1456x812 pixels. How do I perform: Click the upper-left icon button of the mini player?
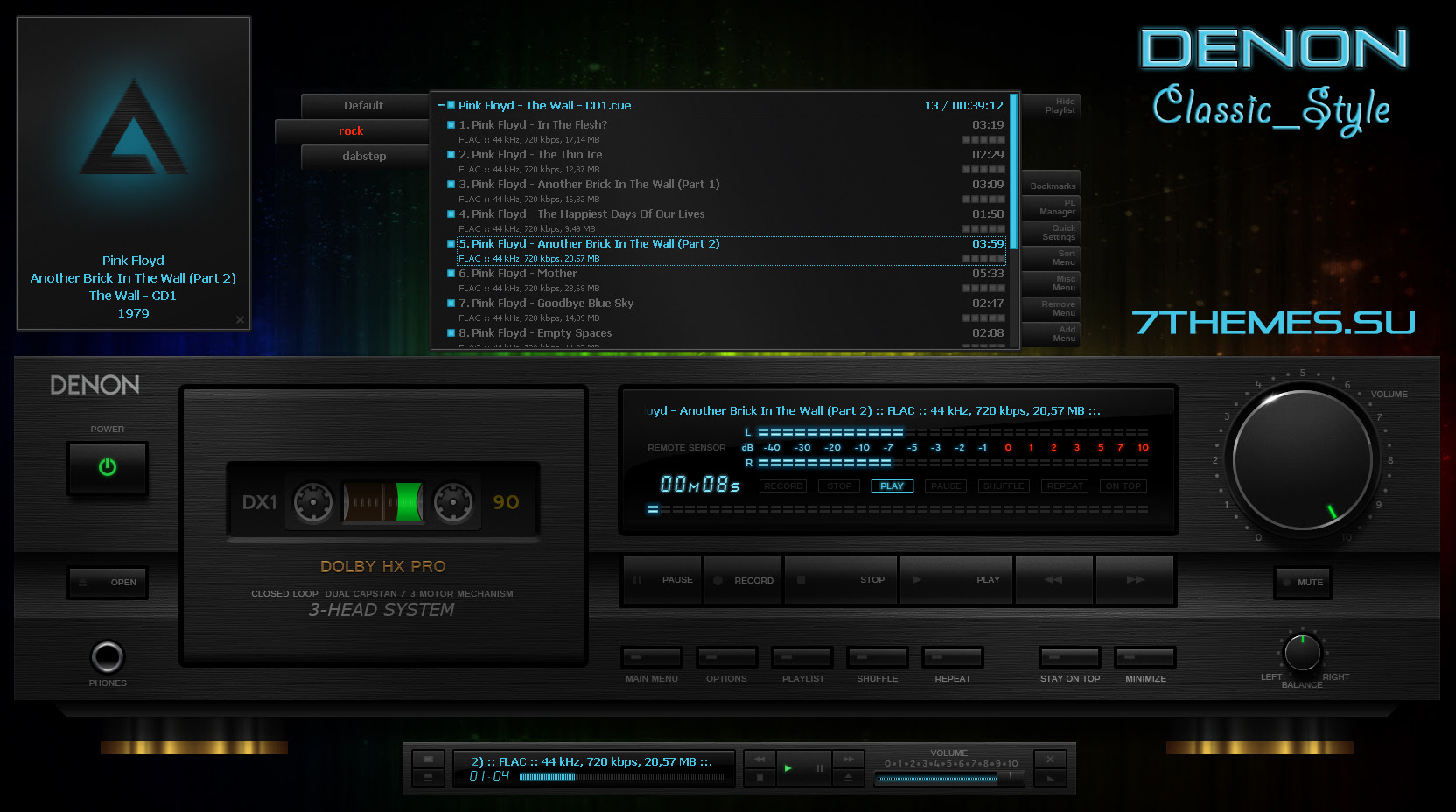point(428,759)
